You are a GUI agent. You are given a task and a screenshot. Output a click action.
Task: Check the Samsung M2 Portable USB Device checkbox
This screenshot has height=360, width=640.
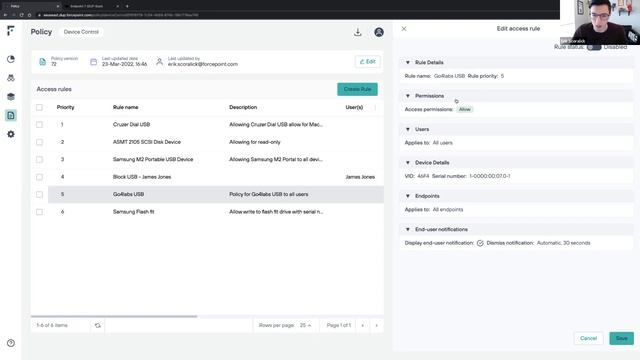coord(39,160)
